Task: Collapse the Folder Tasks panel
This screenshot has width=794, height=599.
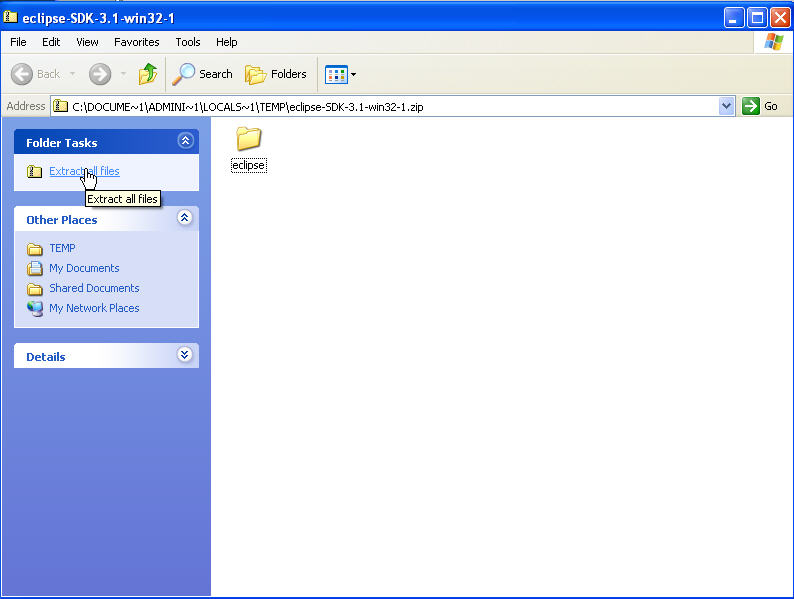Action: pyautogui.click(x=185, y=141)
